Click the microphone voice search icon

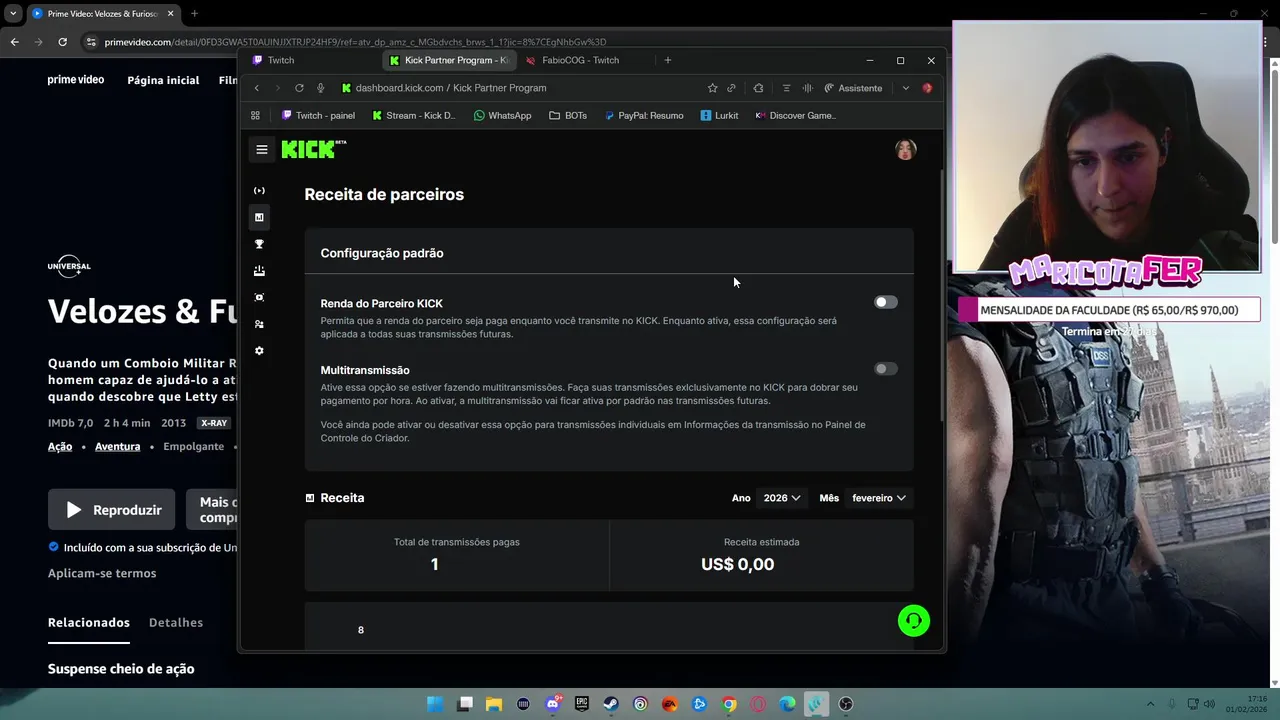coord(320,88)
